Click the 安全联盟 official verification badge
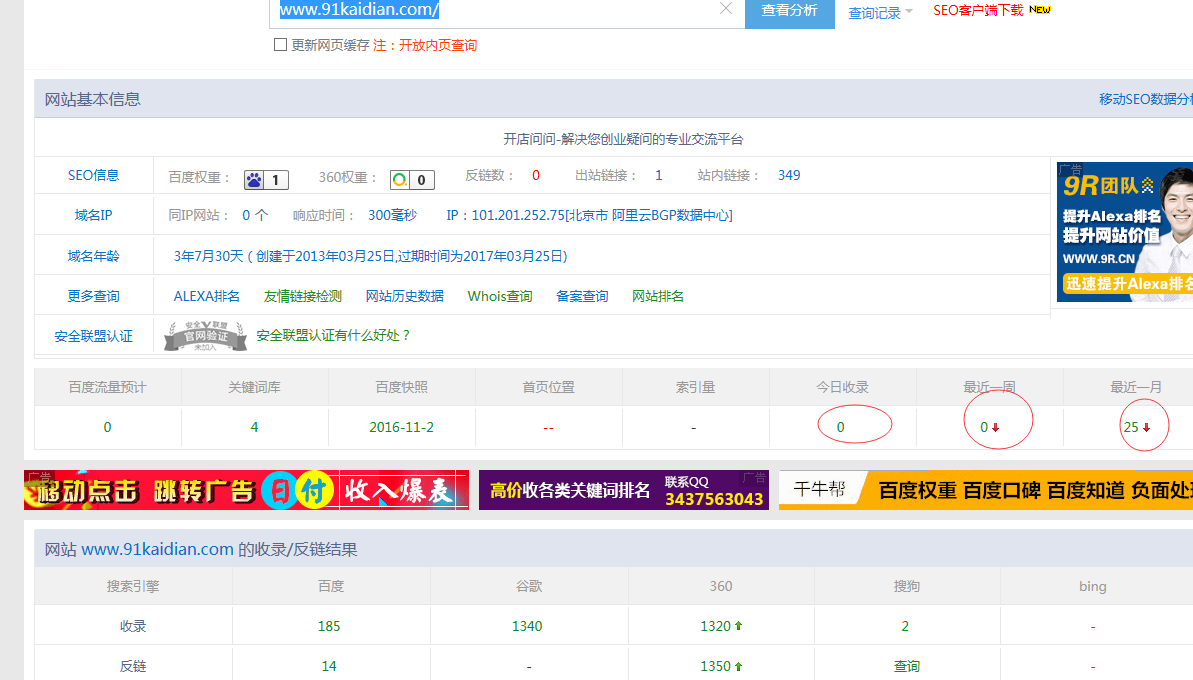The image size is (1193, 680). tap(204, 336)
